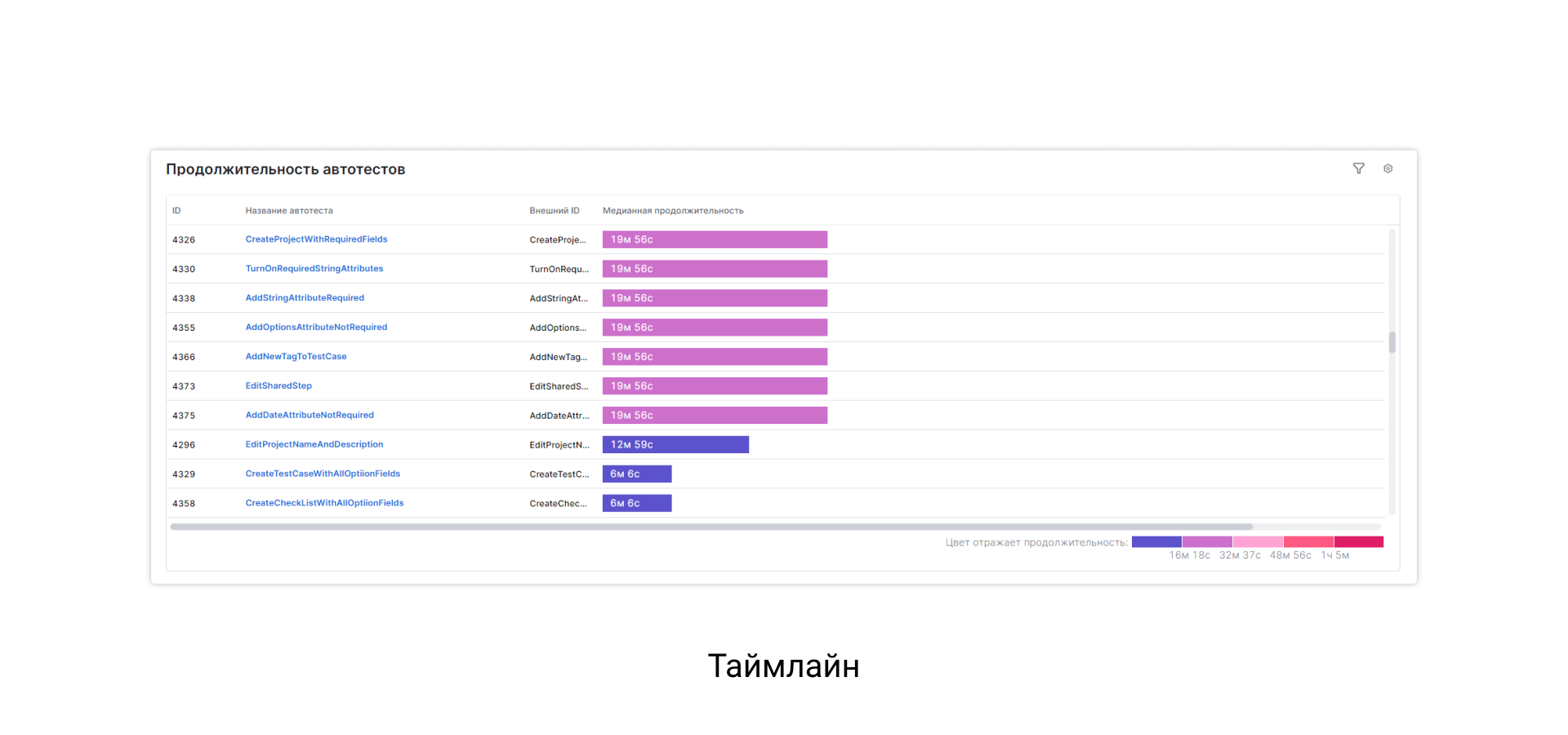
Task: Open autotest EditSharedStep link
Action: coord(278,385)
